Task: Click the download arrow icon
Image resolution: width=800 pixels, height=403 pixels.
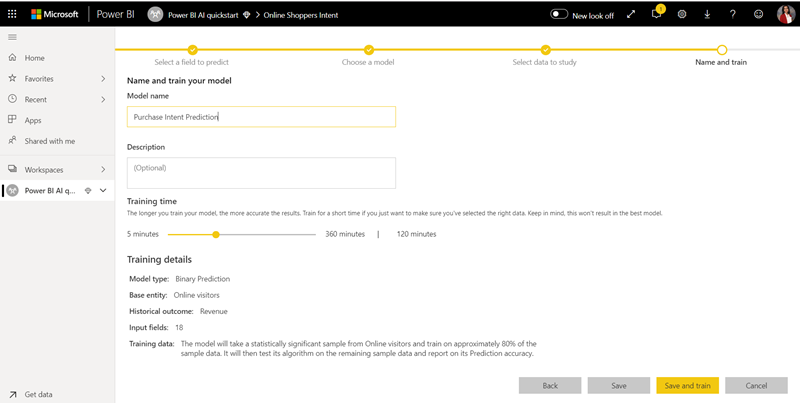Action: tap(707, 14)
